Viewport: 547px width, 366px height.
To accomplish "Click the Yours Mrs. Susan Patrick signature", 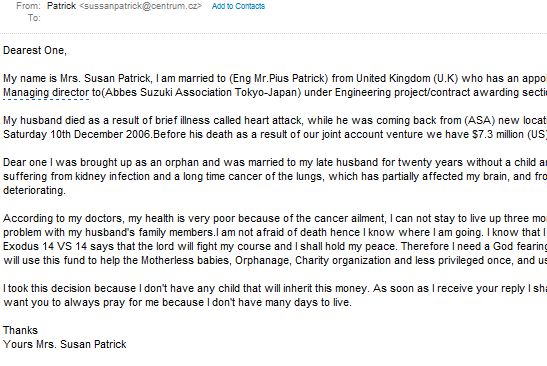I will point(65,344).
